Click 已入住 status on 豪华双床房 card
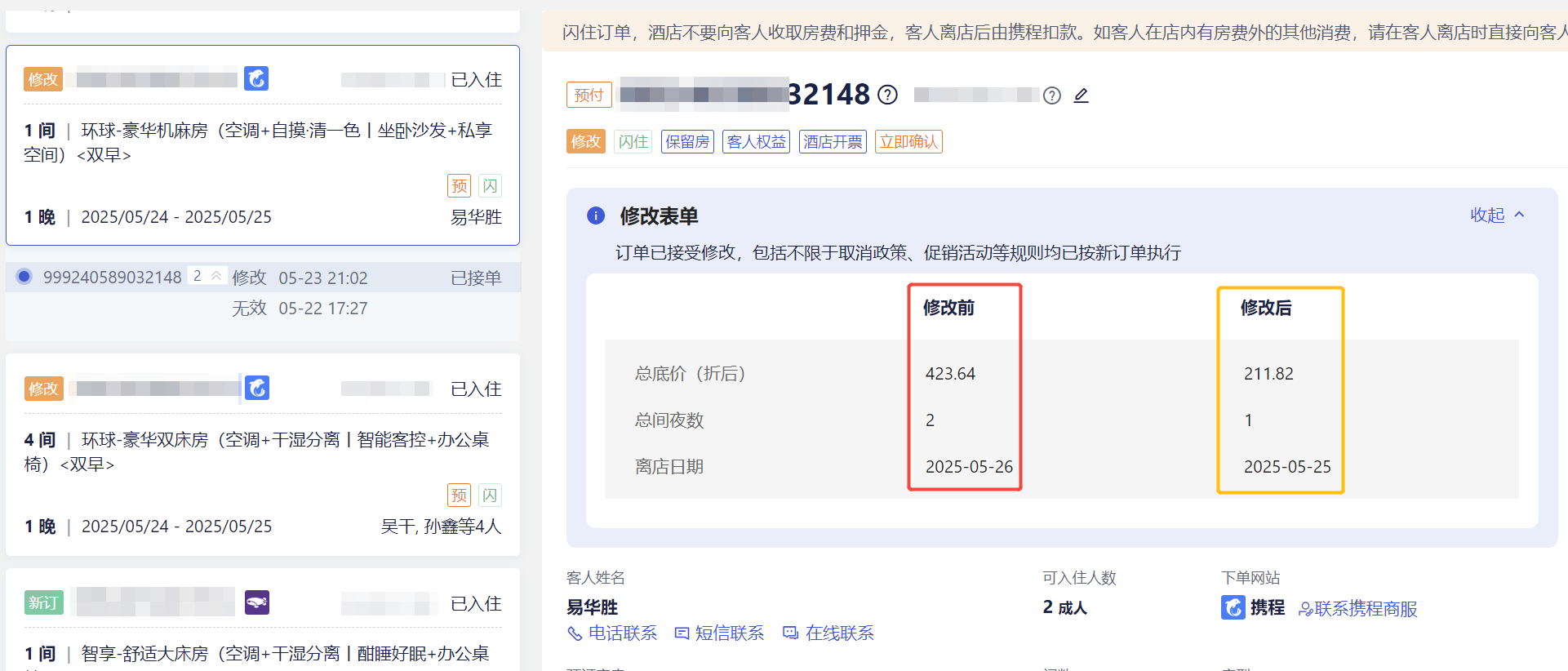The image size is (1568, 671). 477,389
